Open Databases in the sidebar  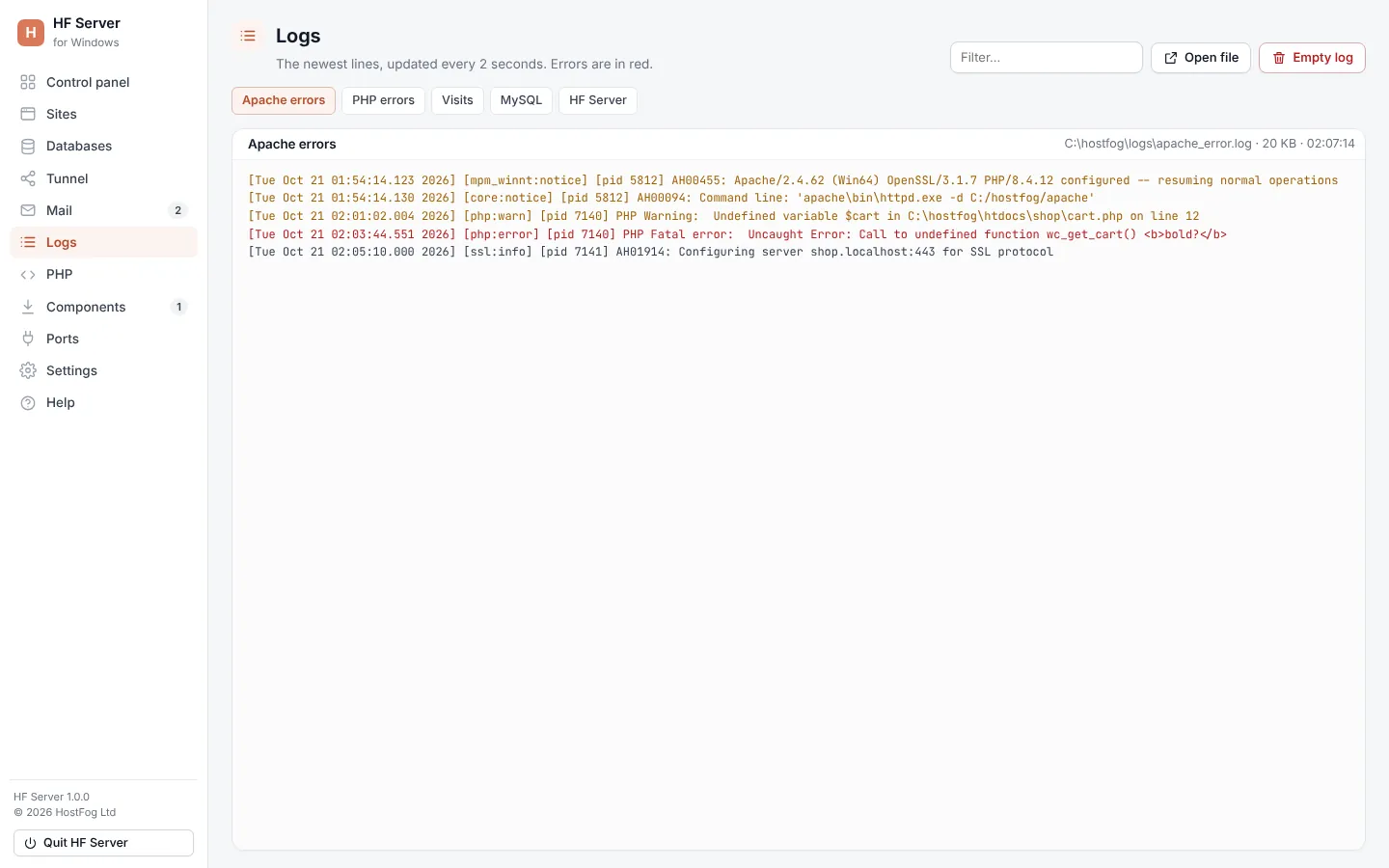(x=103, y=146)
